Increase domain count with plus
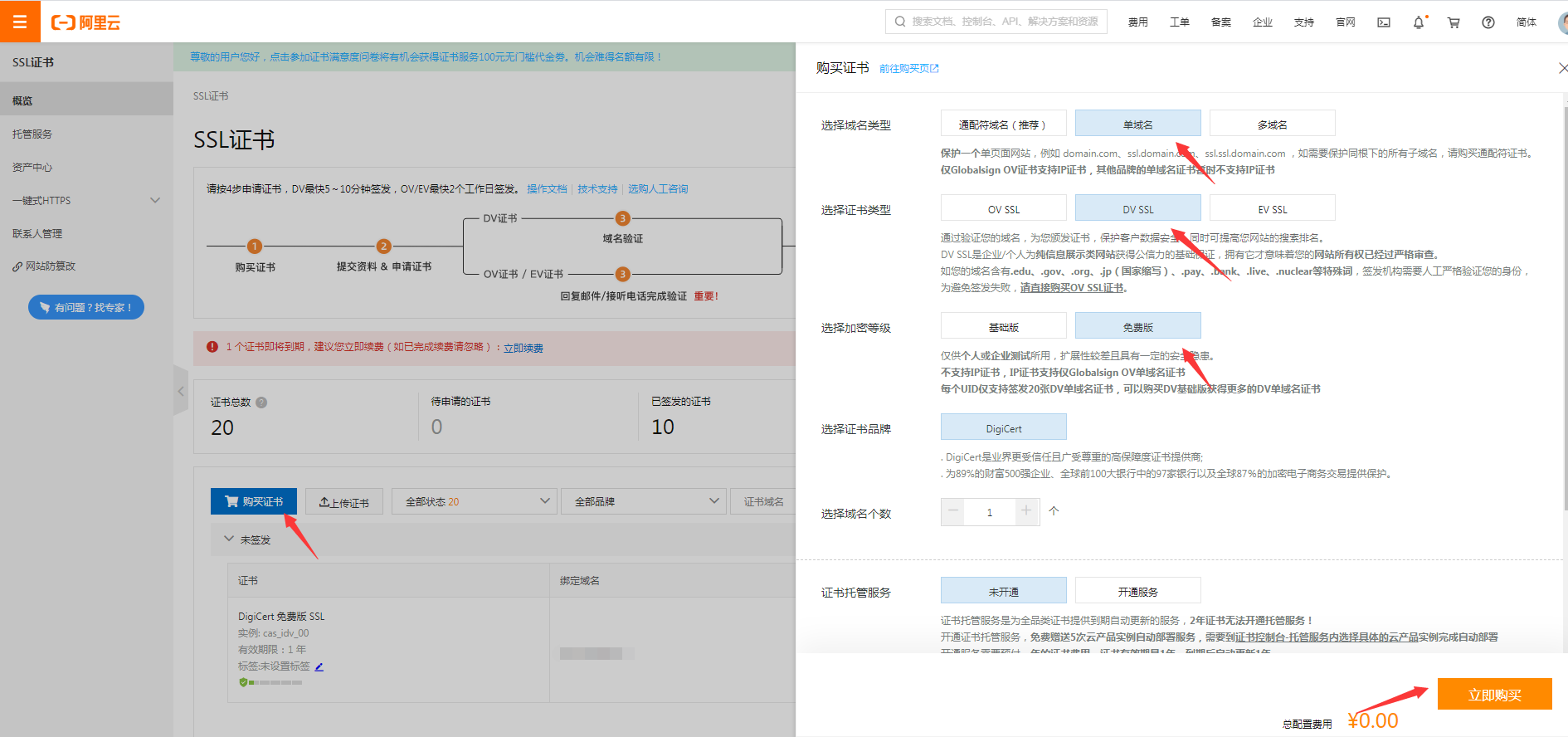Image resolution: width=1568 pixels, height=737 pixels. tap(1026, 512)
